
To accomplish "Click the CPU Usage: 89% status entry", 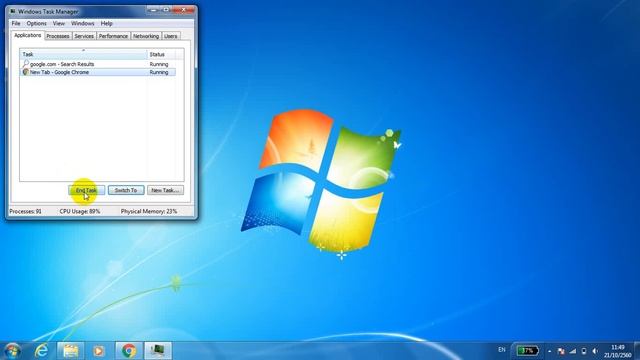I will click(80, 211).
